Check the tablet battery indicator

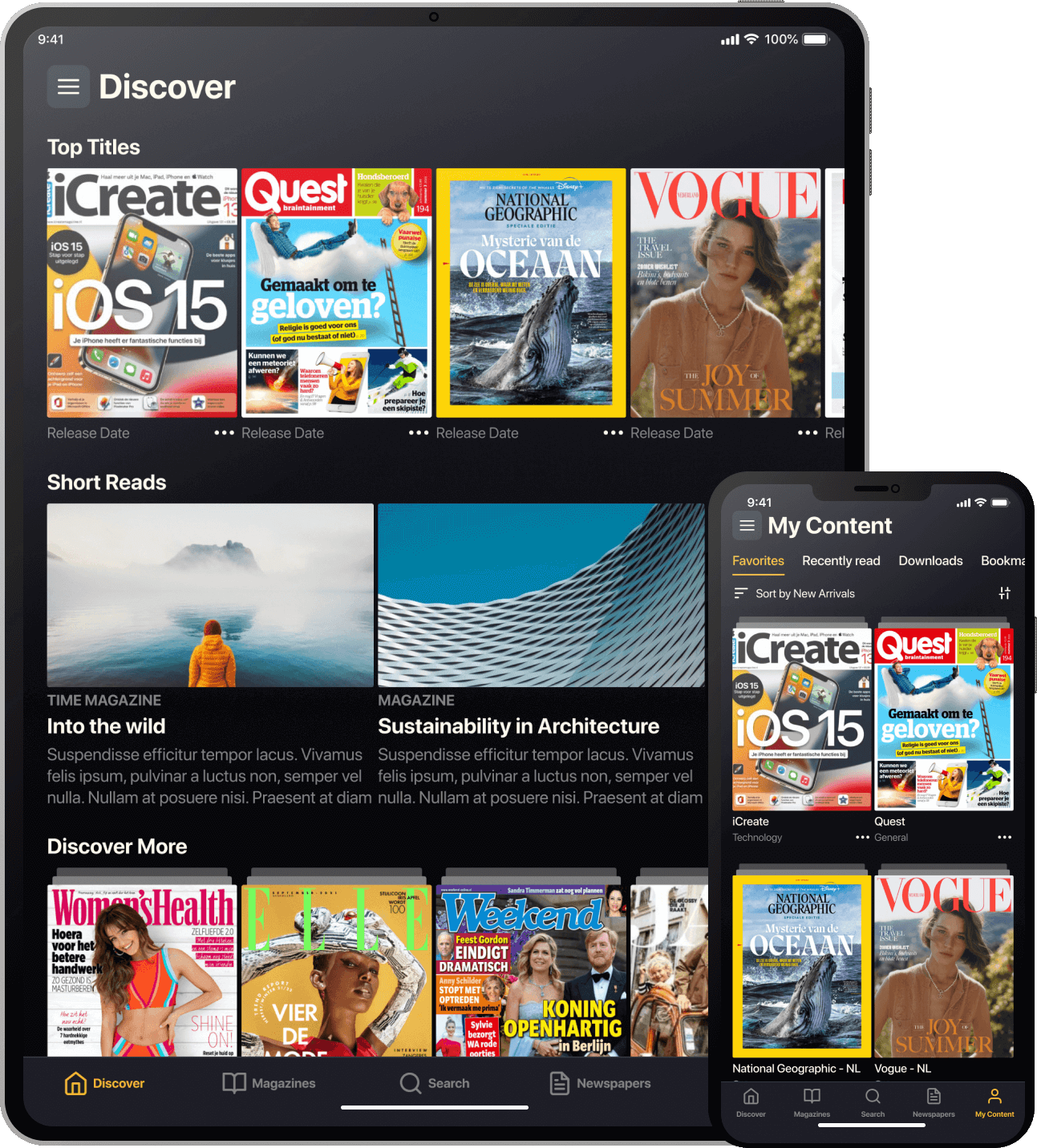816,39
